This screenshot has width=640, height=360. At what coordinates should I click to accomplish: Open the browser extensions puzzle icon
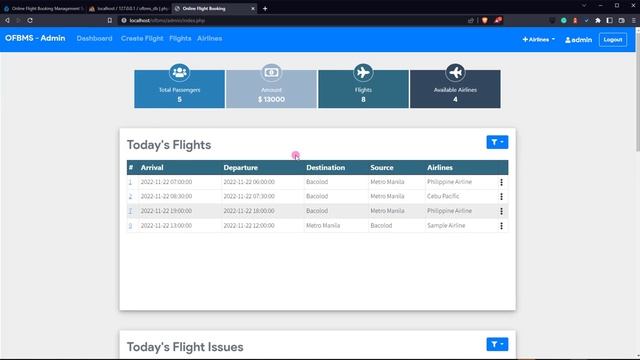[598, 20]
